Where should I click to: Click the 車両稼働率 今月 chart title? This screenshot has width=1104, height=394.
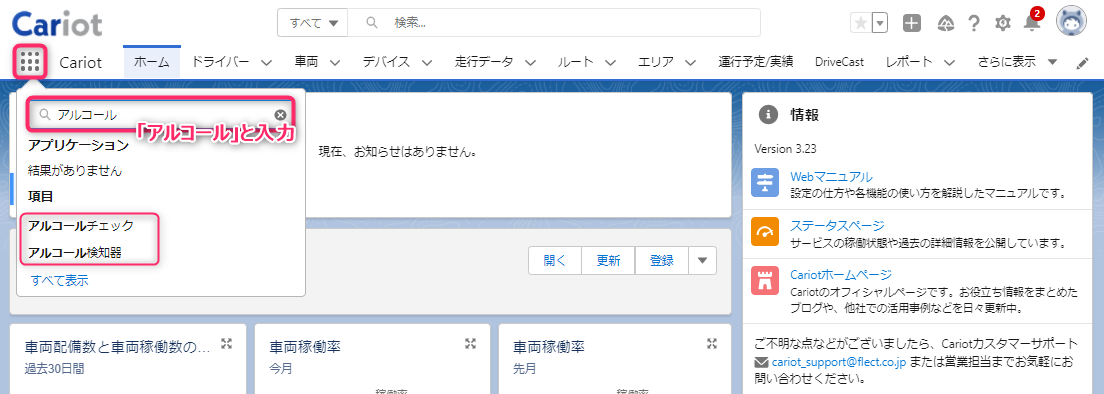[305, 347]
